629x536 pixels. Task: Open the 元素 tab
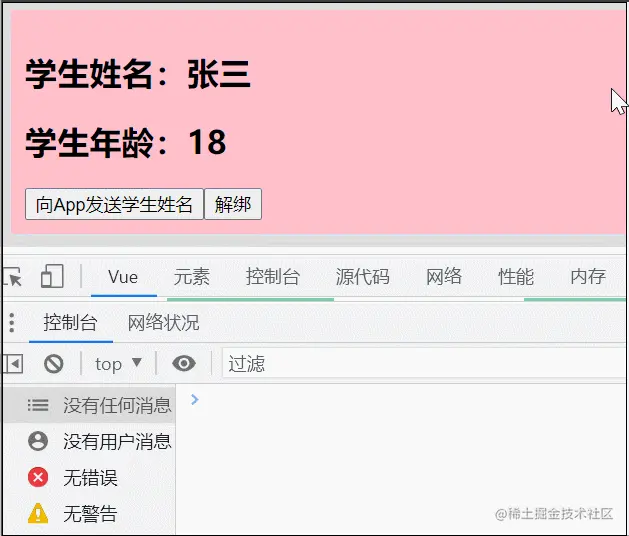(x=191, y=277)
